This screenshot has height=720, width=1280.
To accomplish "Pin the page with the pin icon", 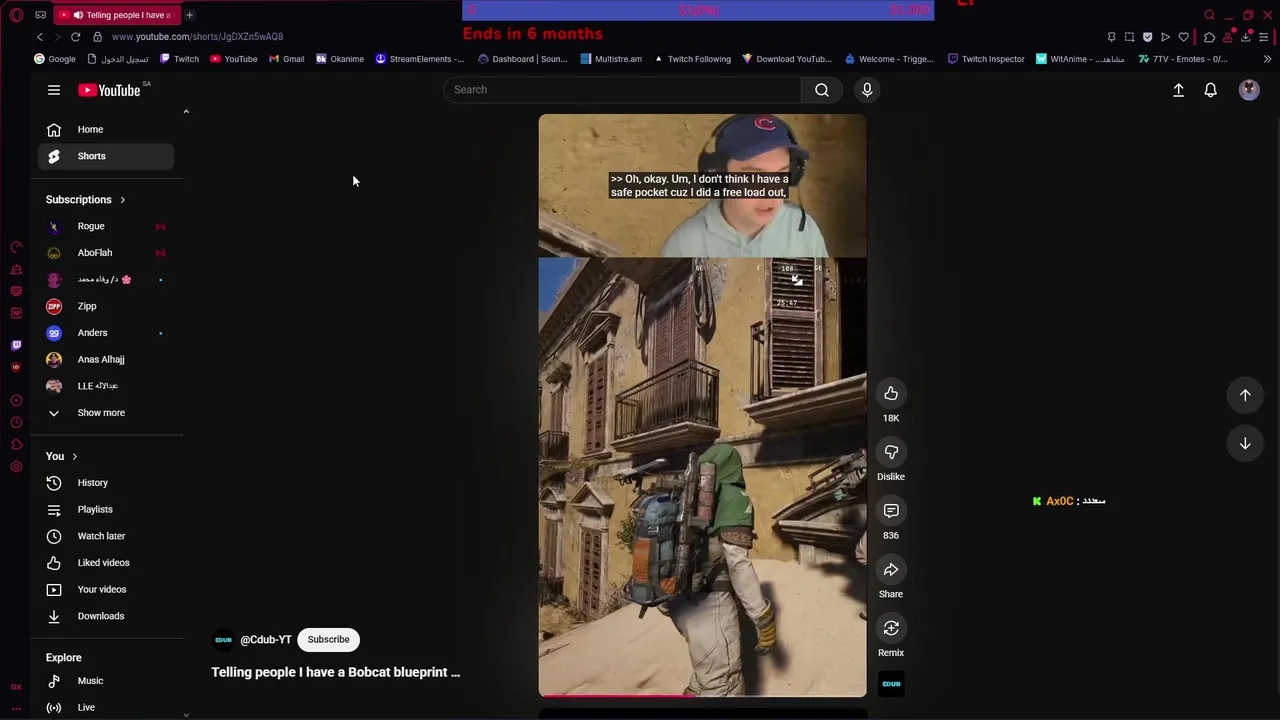I will 1111,37.
